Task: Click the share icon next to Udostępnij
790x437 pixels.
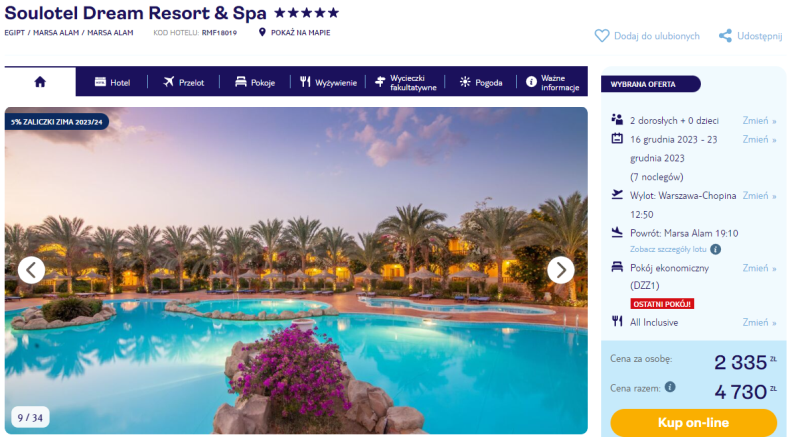Action: [725, 36]
